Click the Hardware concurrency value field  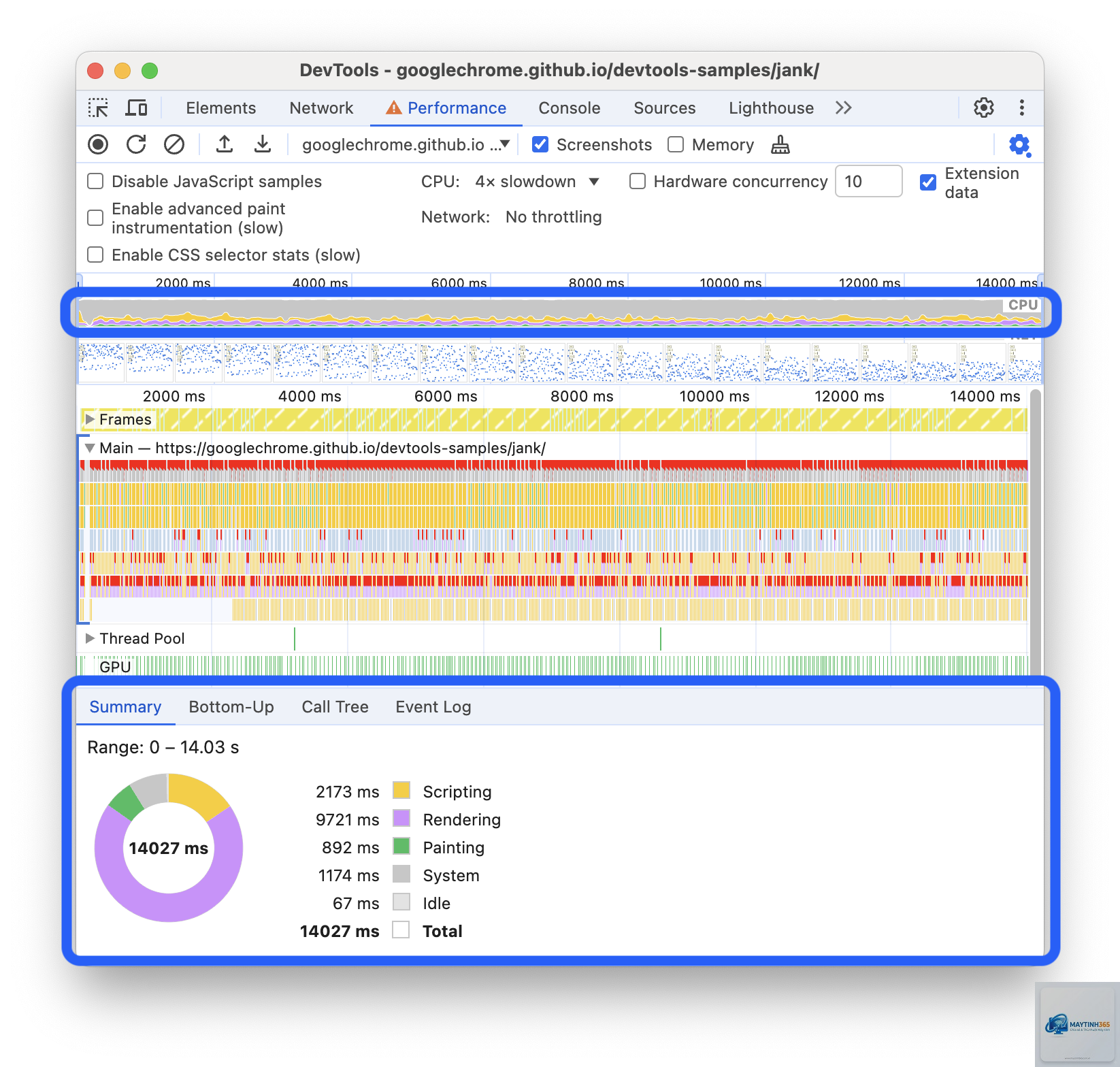coord(868,181)
